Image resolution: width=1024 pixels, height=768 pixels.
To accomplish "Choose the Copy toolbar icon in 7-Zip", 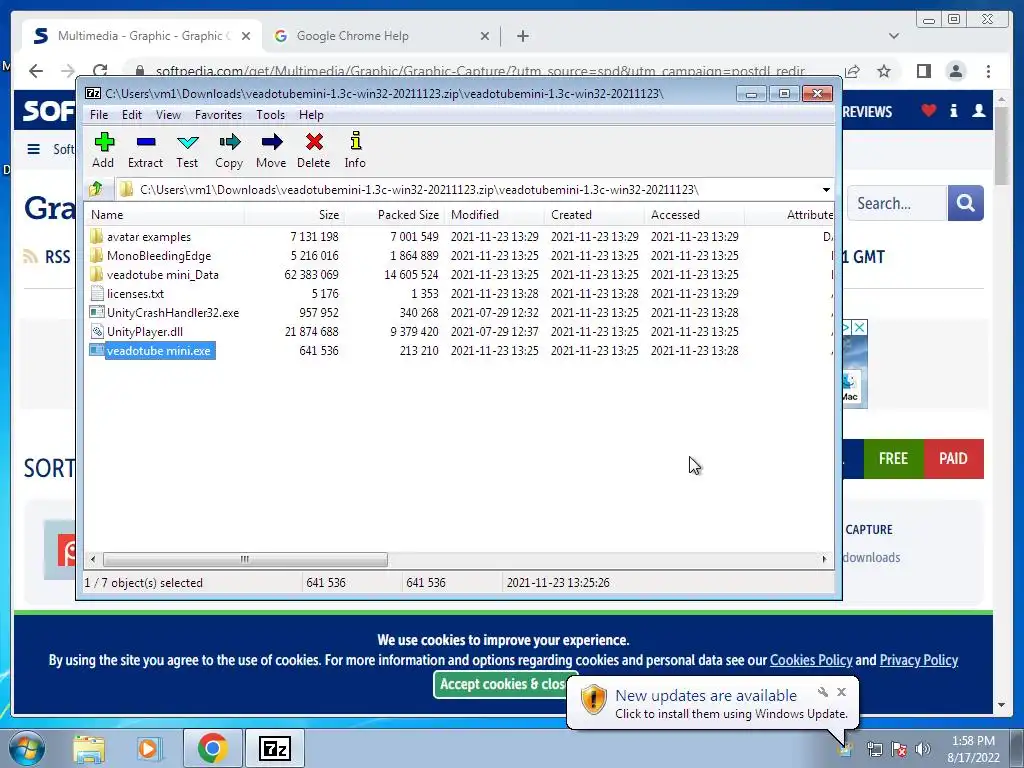I will pyautogui.click(x=229, y=150).
